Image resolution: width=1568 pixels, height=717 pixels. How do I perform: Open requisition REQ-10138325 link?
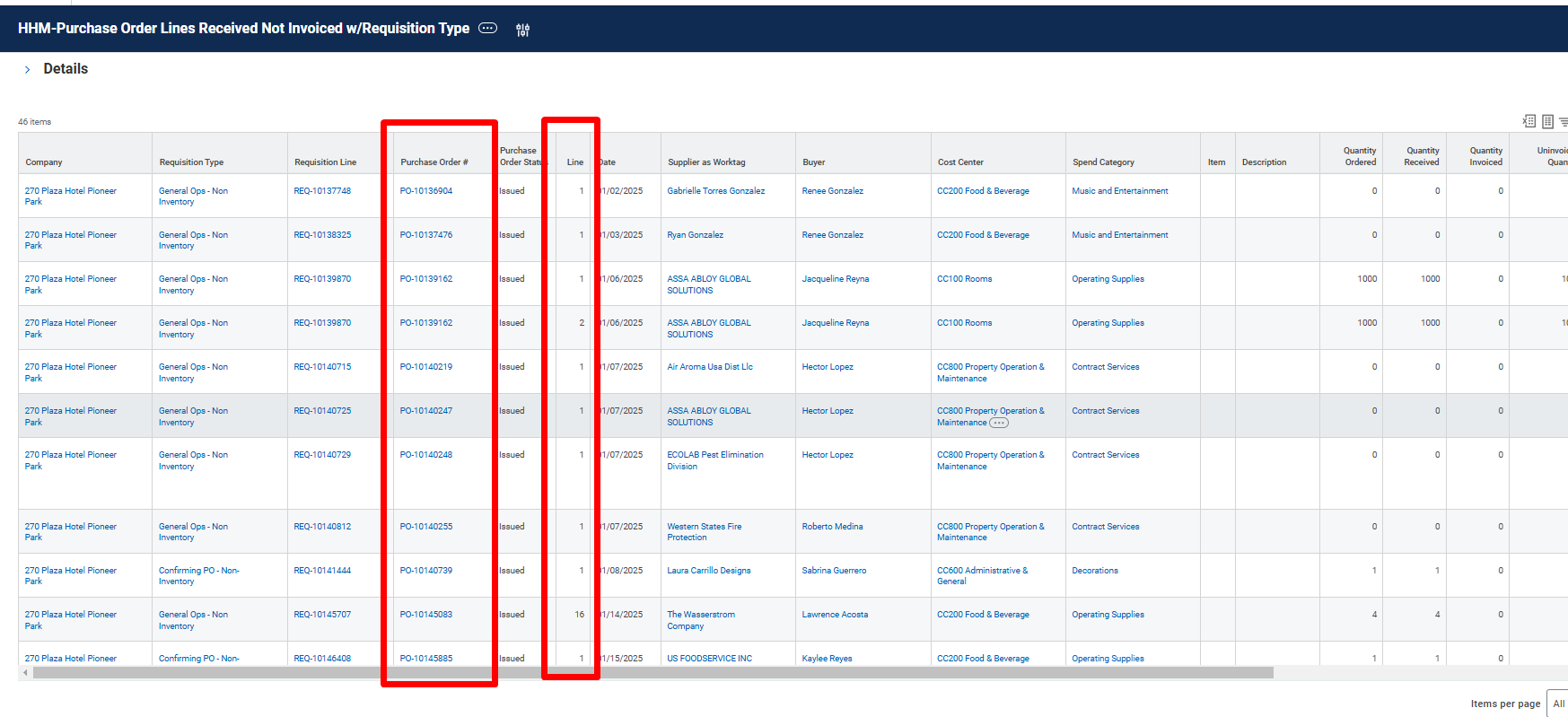pyautogui.click(x=322, y=235)
